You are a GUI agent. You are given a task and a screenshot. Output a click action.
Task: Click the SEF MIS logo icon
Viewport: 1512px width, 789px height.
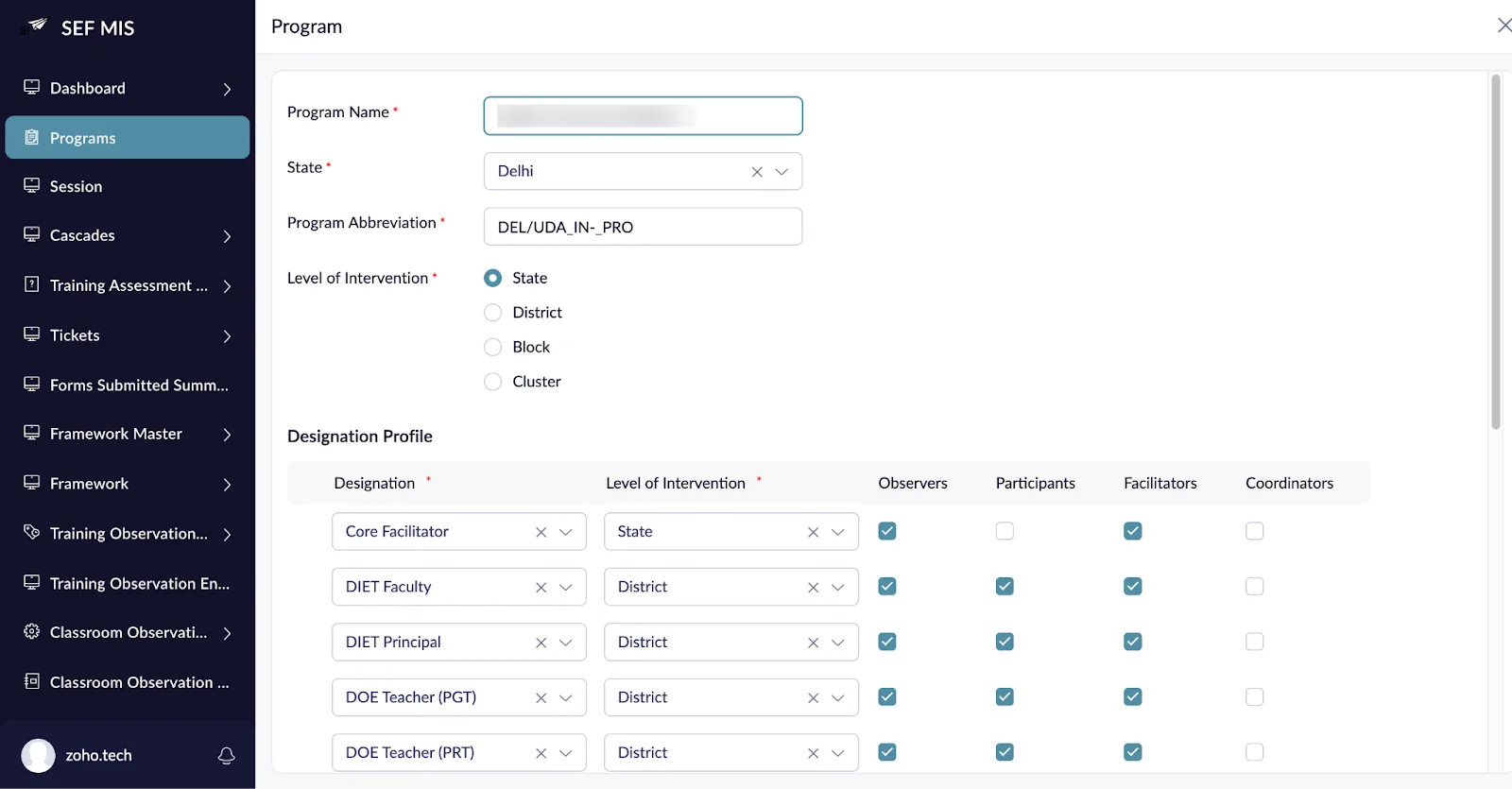point(35,26)
